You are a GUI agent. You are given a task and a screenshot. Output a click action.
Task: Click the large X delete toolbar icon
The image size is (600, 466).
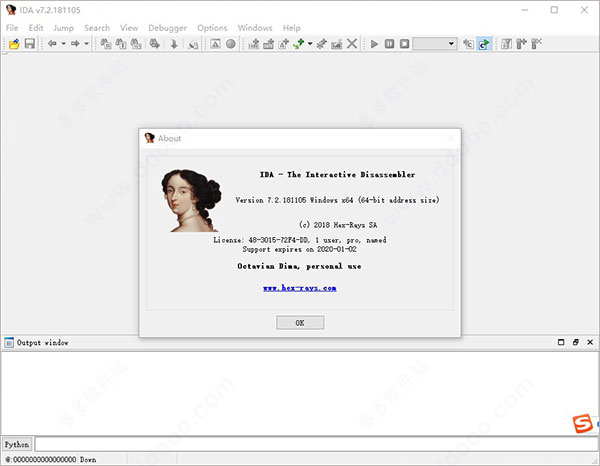pyautogui.click(x=352, y=44)
